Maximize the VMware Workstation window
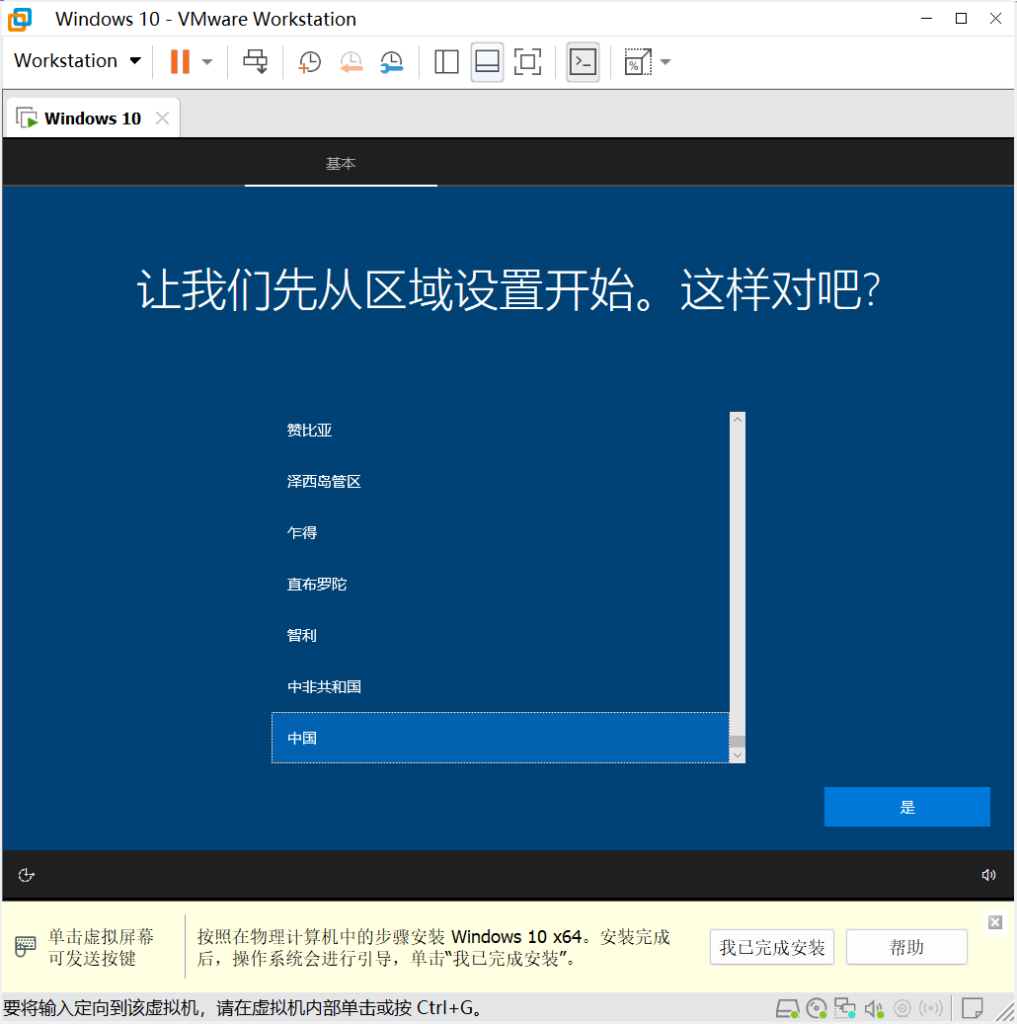This screenshot has width=1017, height=1024. 961,18
